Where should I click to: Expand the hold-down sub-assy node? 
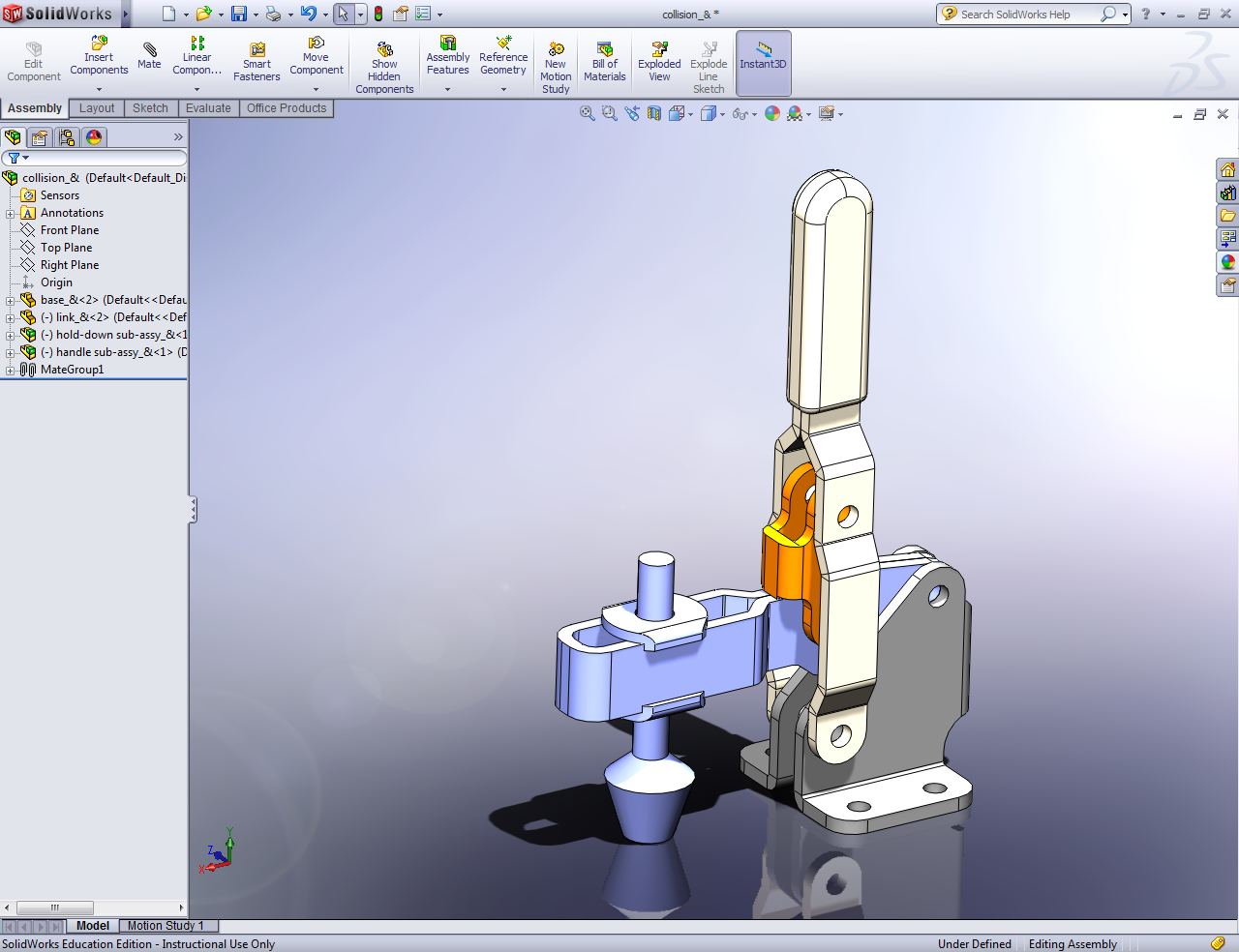pyautogui.click(x=10, y=336)
